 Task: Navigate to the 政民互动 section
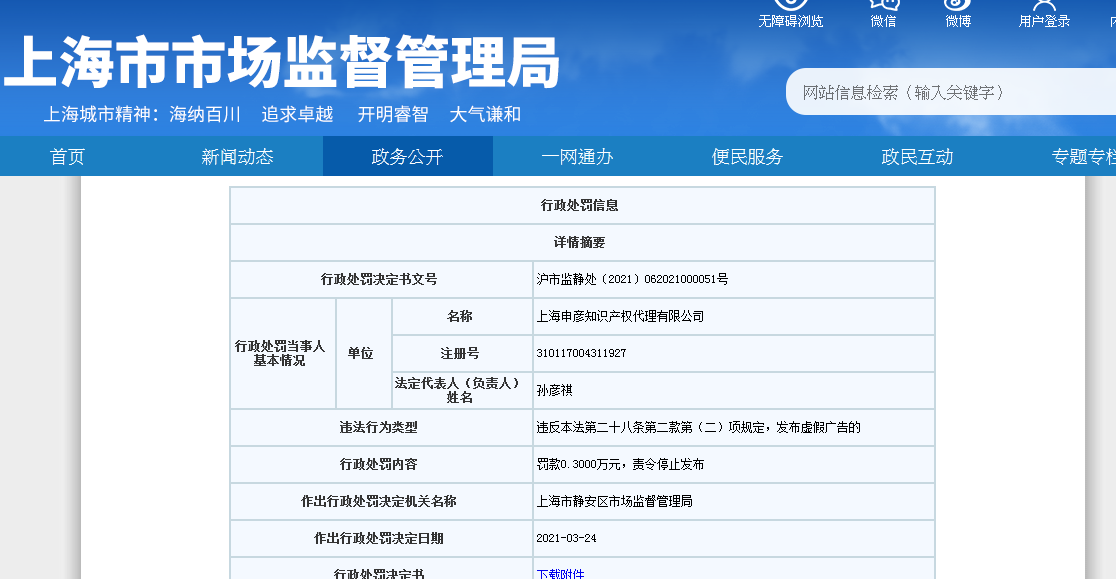917,157
